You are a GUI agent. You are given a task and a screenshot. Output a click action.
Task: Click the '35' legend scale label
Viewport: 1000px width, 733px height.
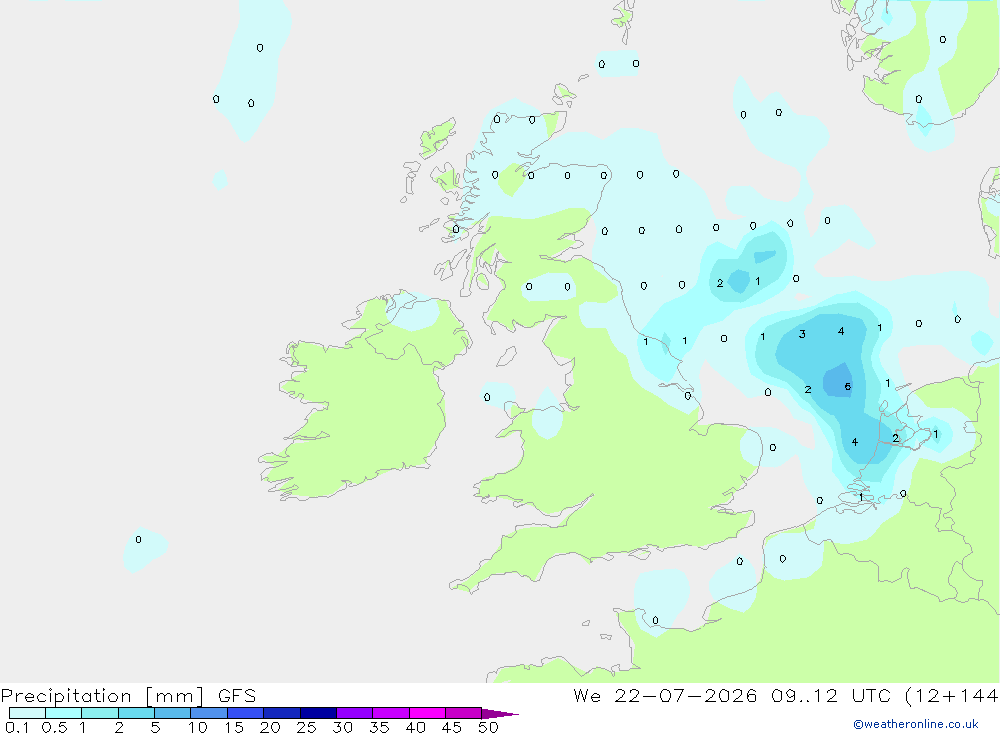click(x=379, y=727)
